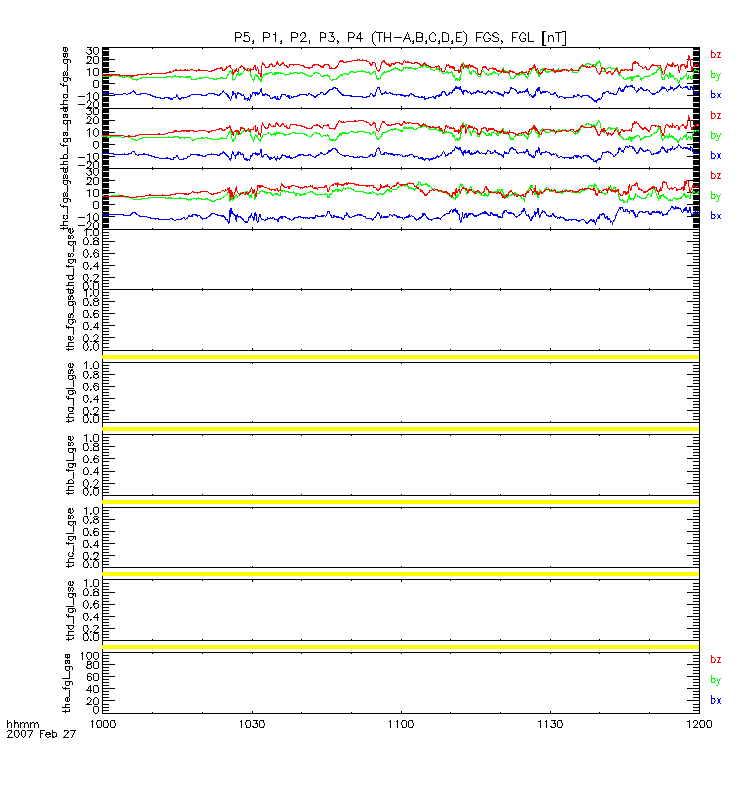
Task: Click the by legend label of the thb_fgs_gse panel
Action: [715, 136]
